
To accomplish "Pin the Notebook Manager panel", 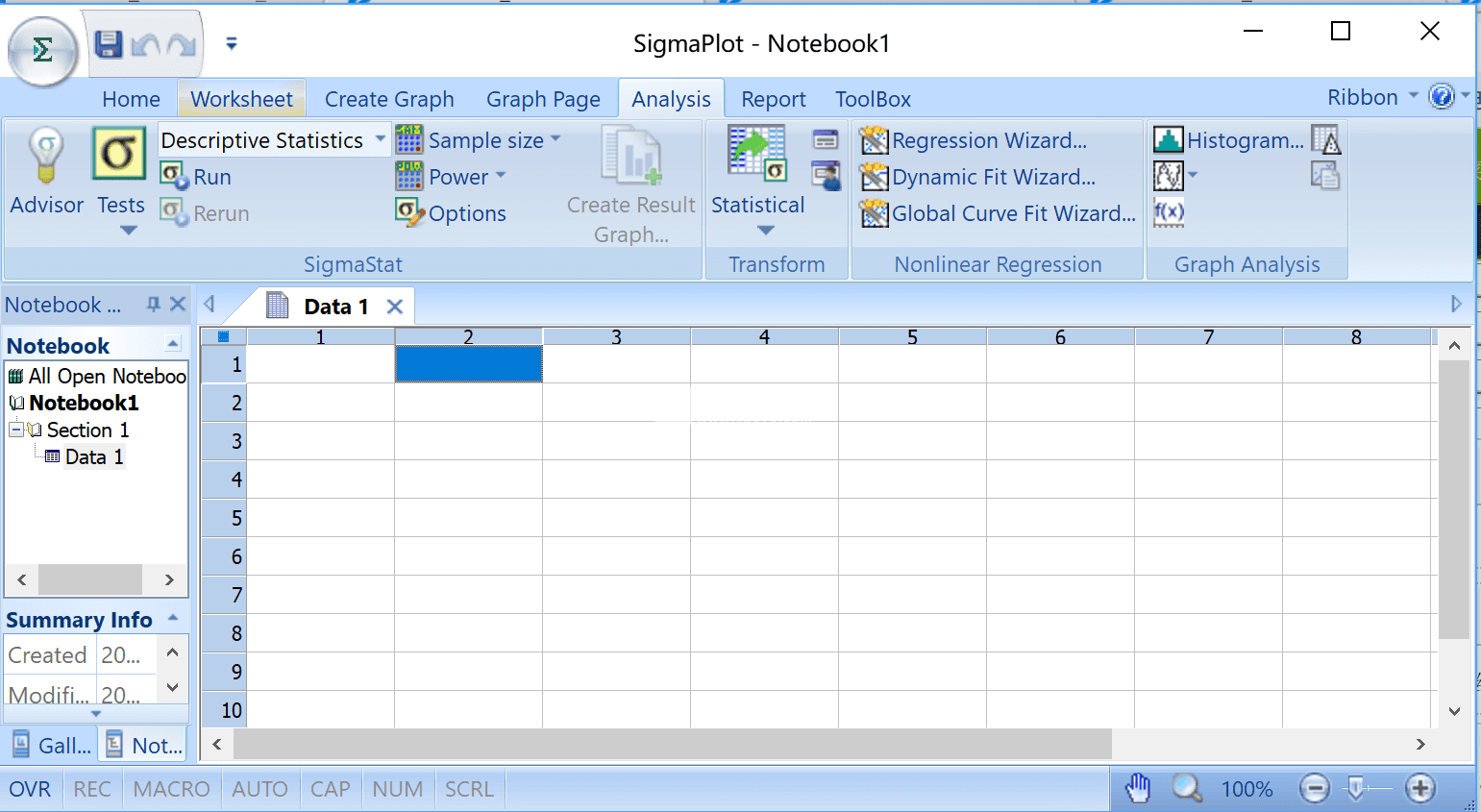I will (153, 305).
